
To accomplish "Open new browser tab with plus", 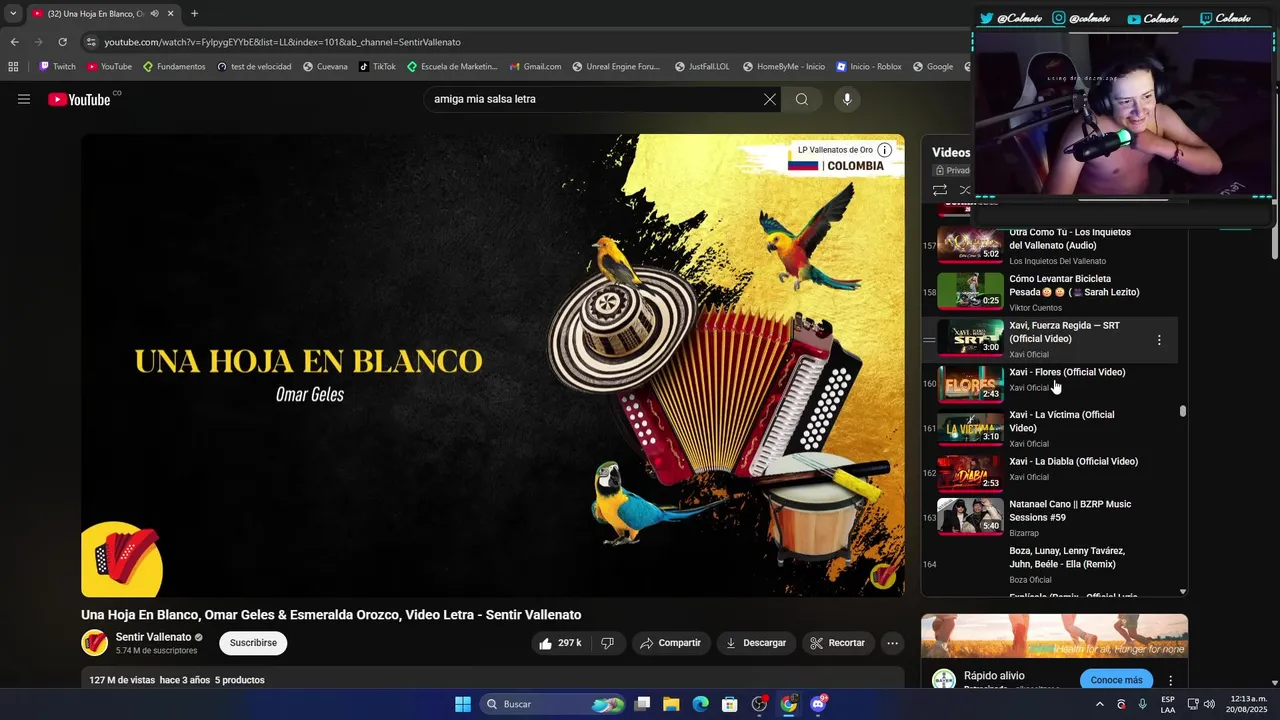I will pyautogui.click(x=194, y=14).
